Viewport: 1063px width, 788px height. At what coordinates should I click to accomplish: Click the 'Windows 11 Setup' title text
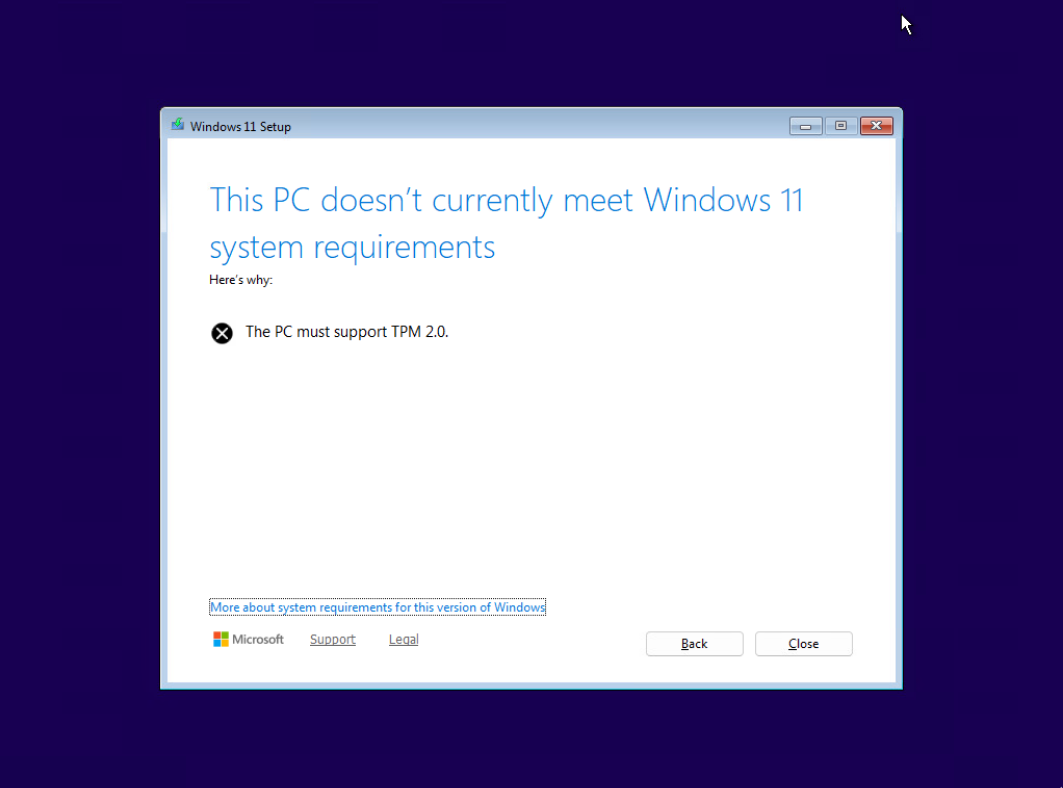pyautogui.click(x=241, y=127)
